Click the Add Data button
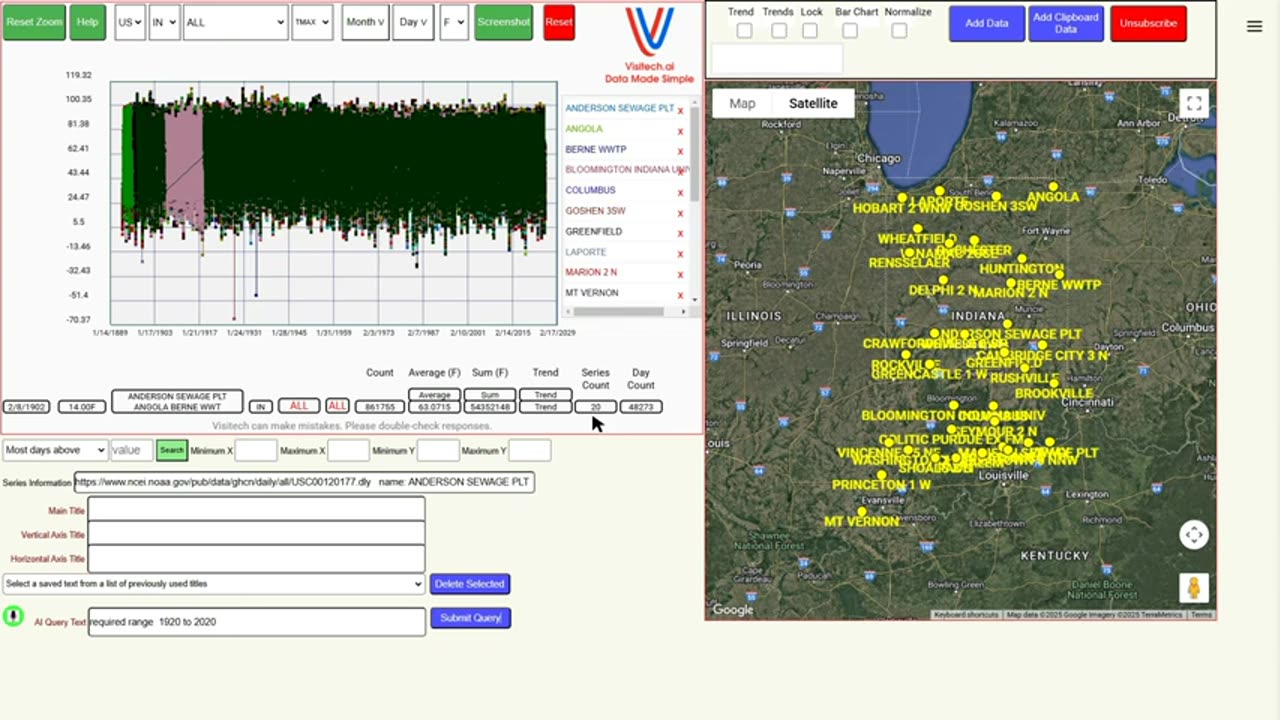 point(986,23)
